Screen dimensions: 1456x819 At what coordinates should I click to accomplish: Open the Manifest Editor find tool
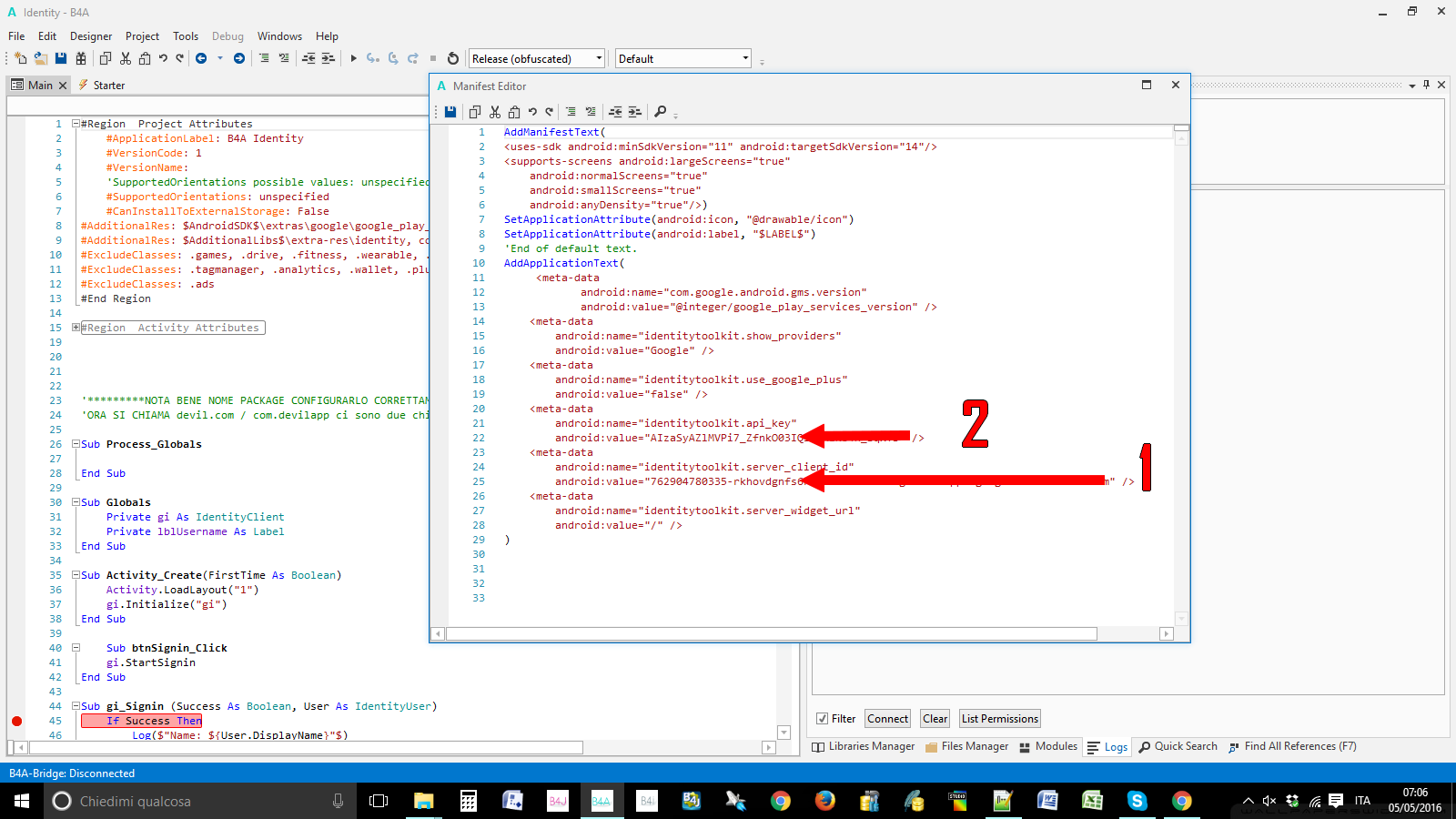click(x=661, y=112)
